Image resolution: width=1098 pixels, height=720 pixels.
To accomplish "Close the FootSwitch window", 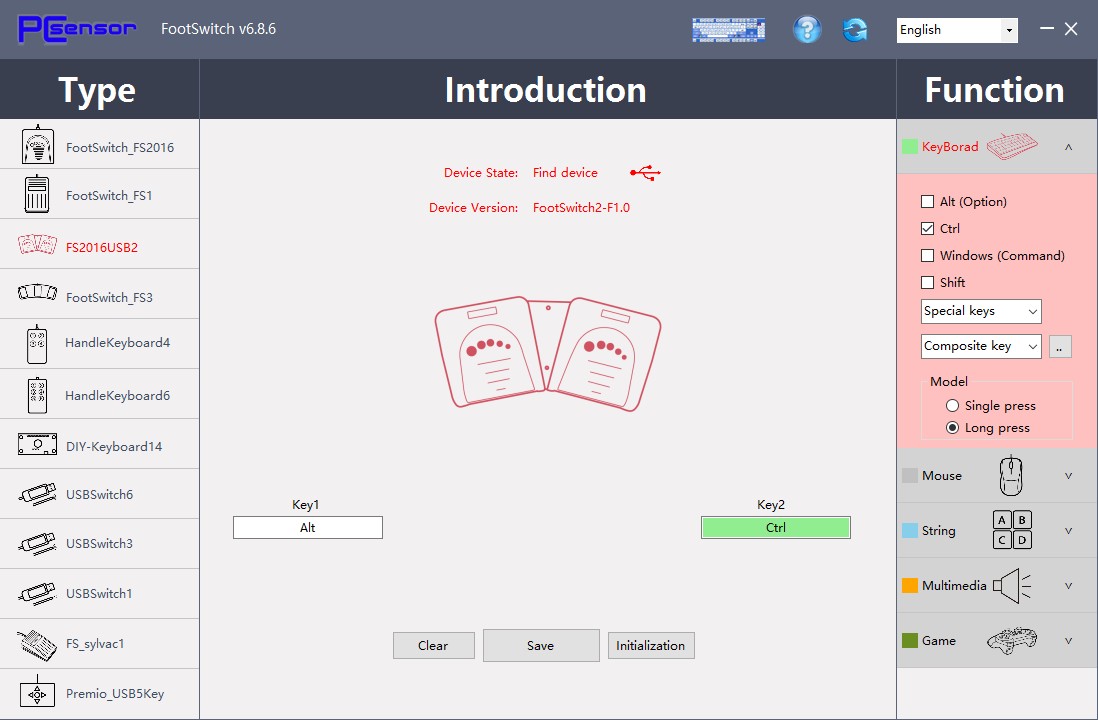I will (1071, 29).
